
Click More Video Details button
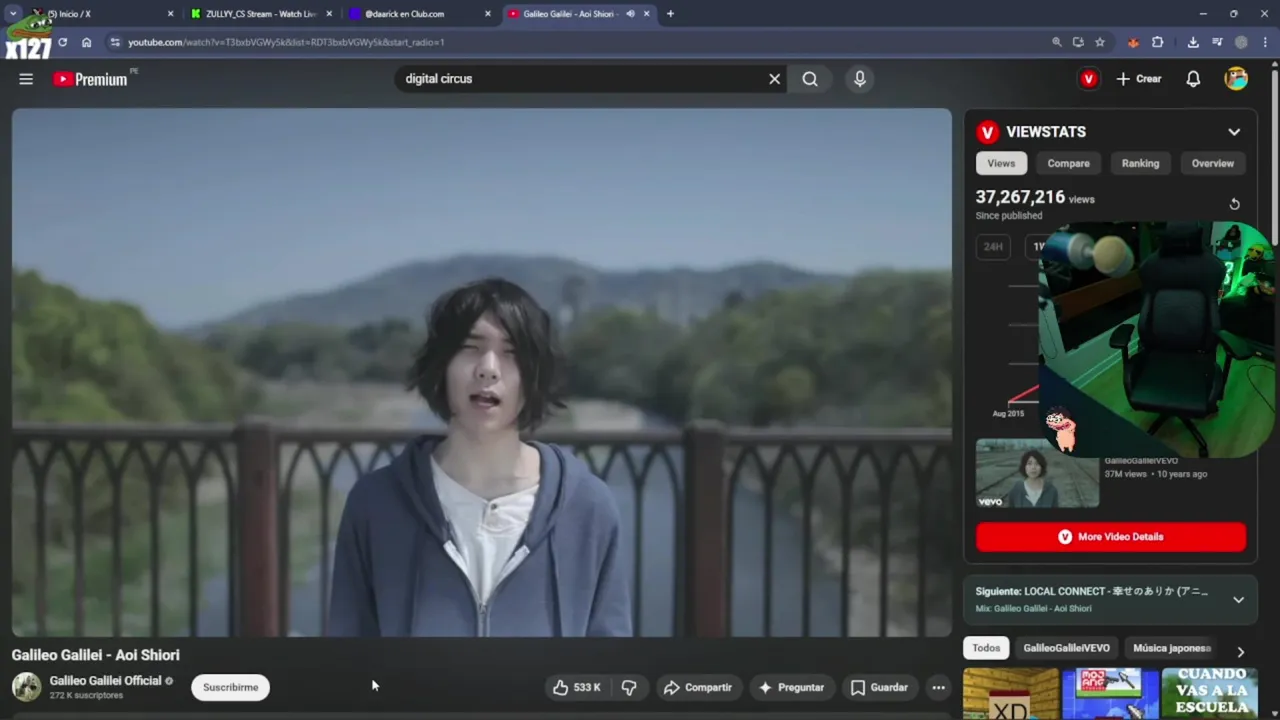[1111, 537]
